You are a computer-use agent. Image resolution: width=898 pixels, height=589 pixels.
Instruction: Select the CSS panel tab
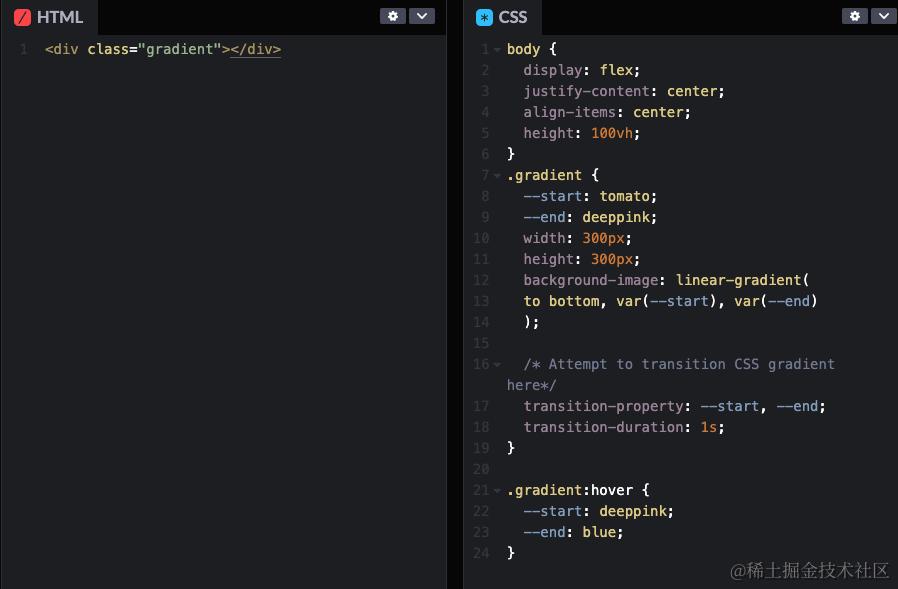point(502,17)
